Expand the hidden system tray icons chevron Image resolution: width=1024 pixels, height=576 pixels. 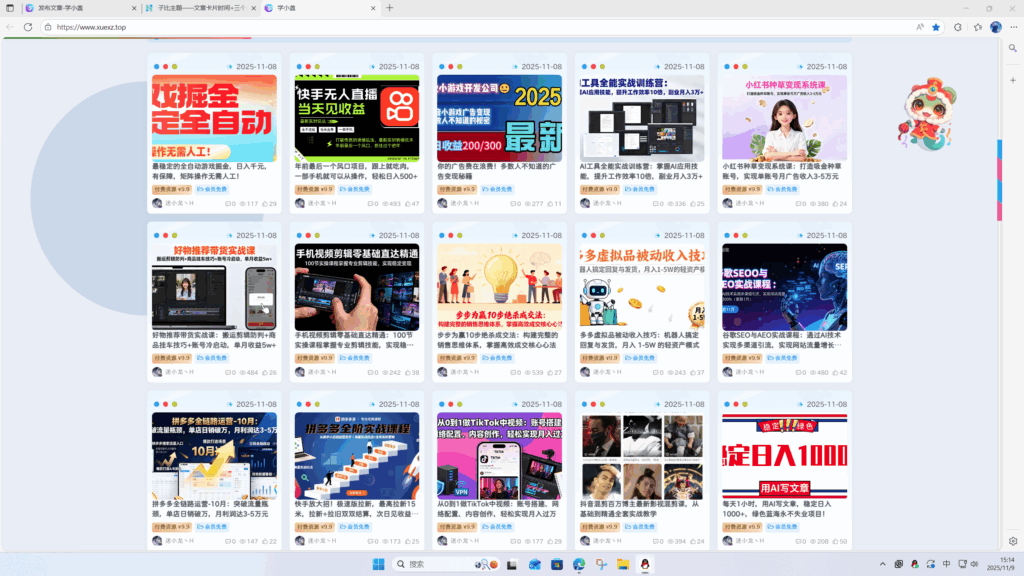tap(883, 565)
